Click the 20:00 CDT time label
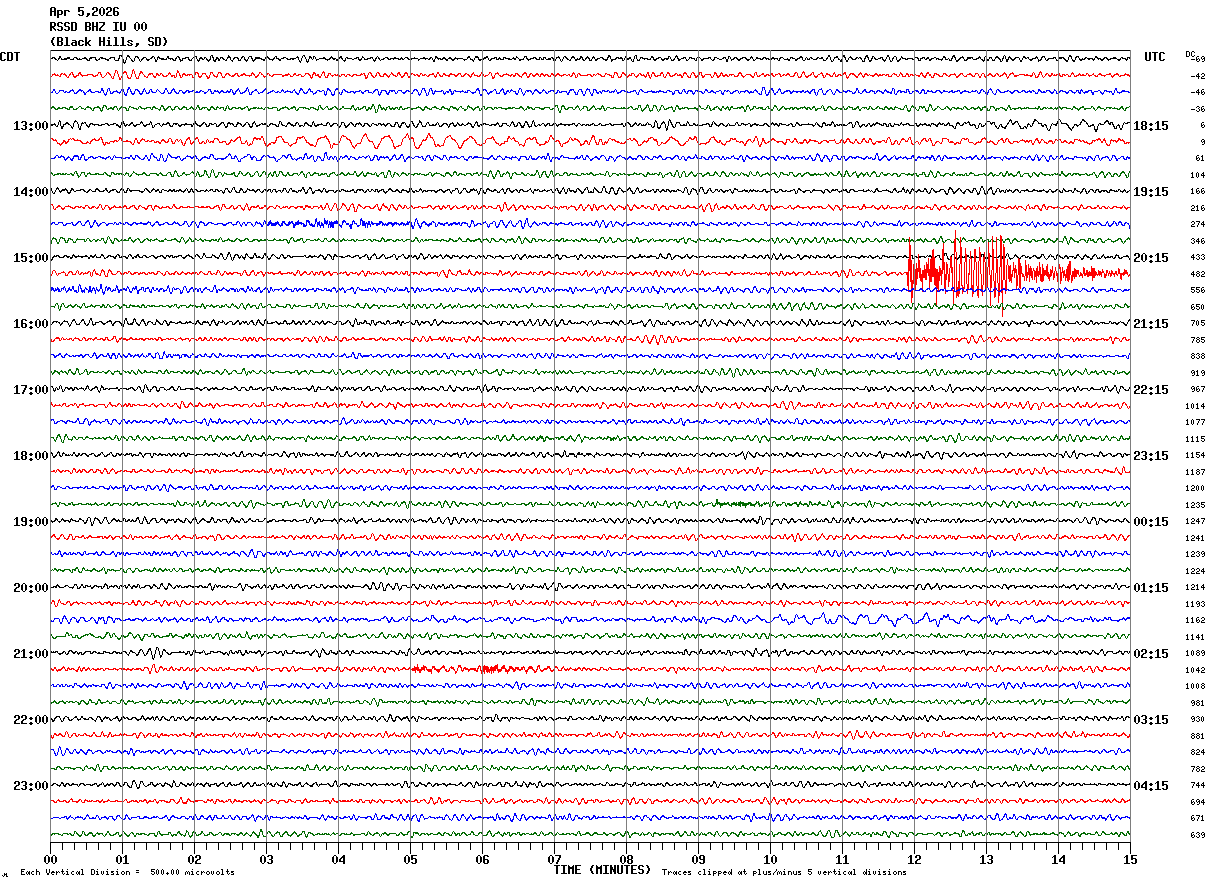Viewport: 1210px width, 886px height. [31, 588]
